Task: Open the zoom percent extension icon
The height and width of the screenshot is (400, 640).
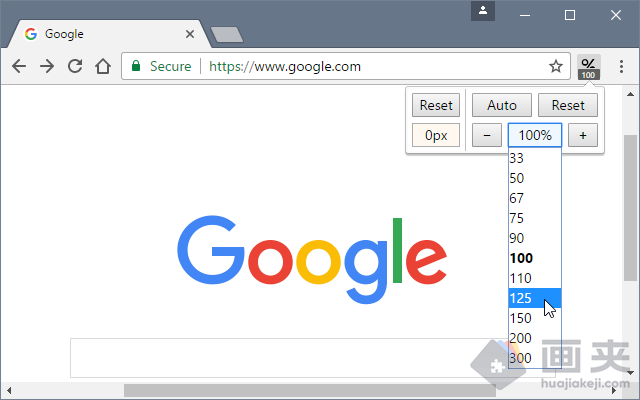Action: coord(588,67)
